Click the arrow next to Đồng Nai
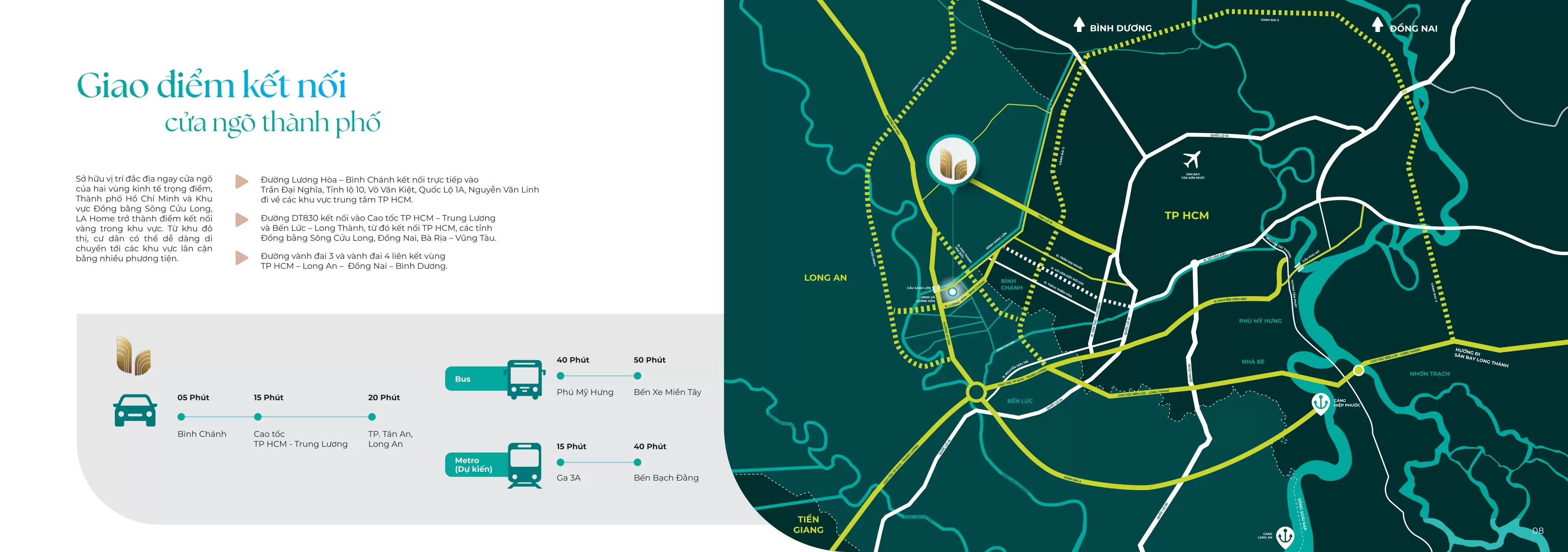The image size is (1568, 552). coord(1378,25)
